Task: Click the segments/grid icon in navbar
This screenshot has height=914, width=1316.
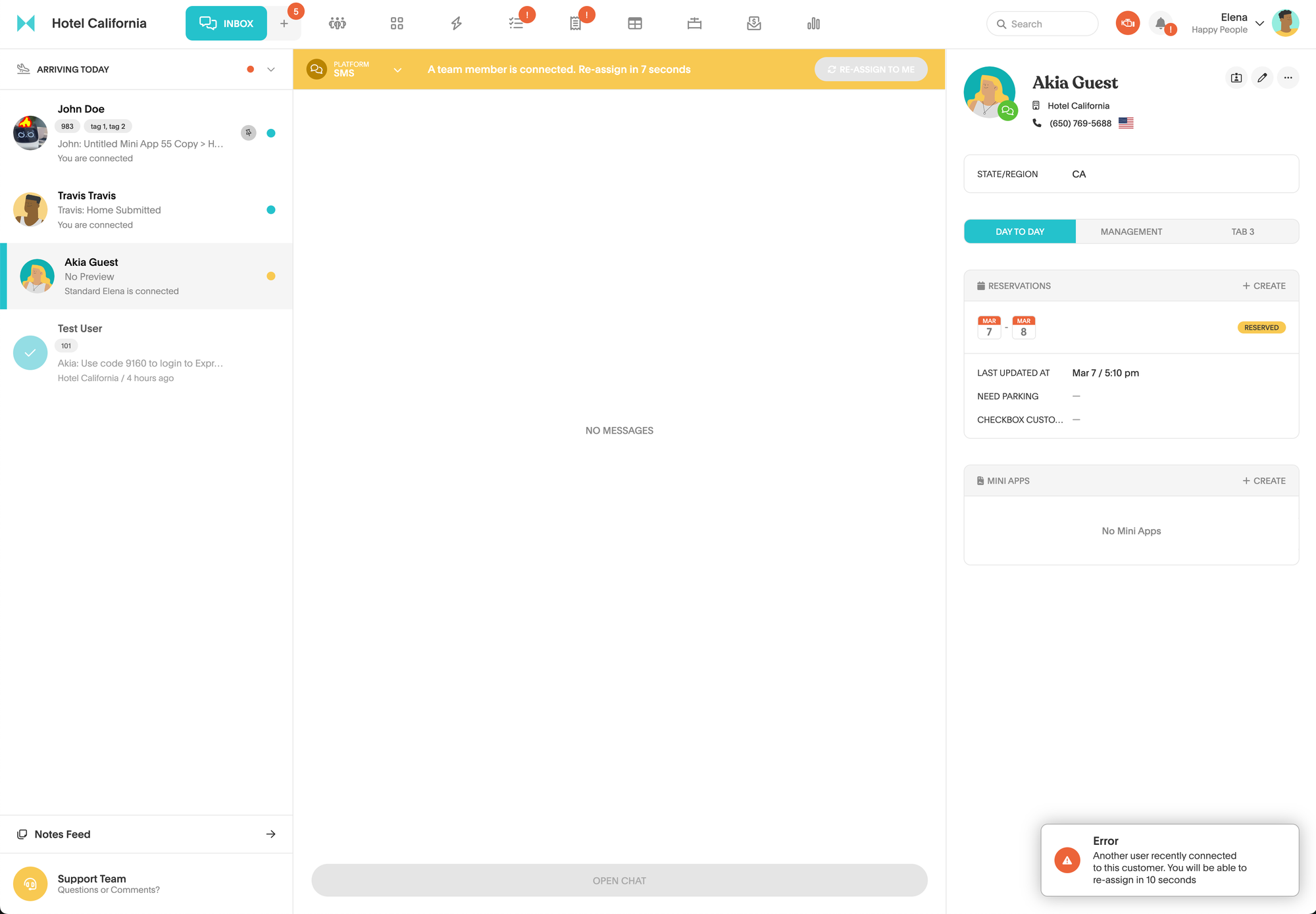Action: point(397,23)
